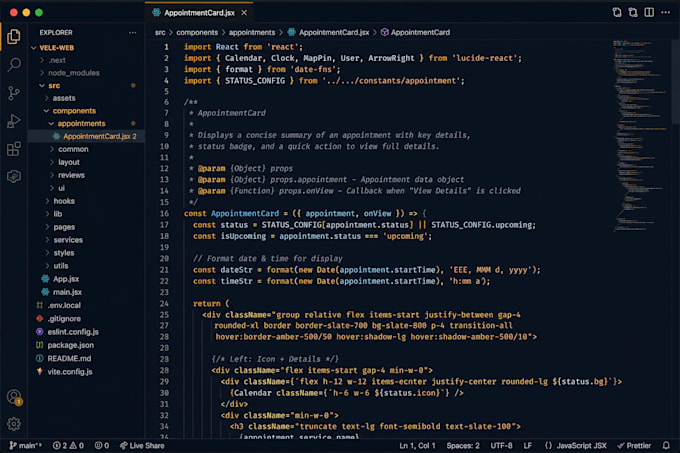The image size is (680, 453).
Task: Click the code minimap overview
Action: [640, 136]
